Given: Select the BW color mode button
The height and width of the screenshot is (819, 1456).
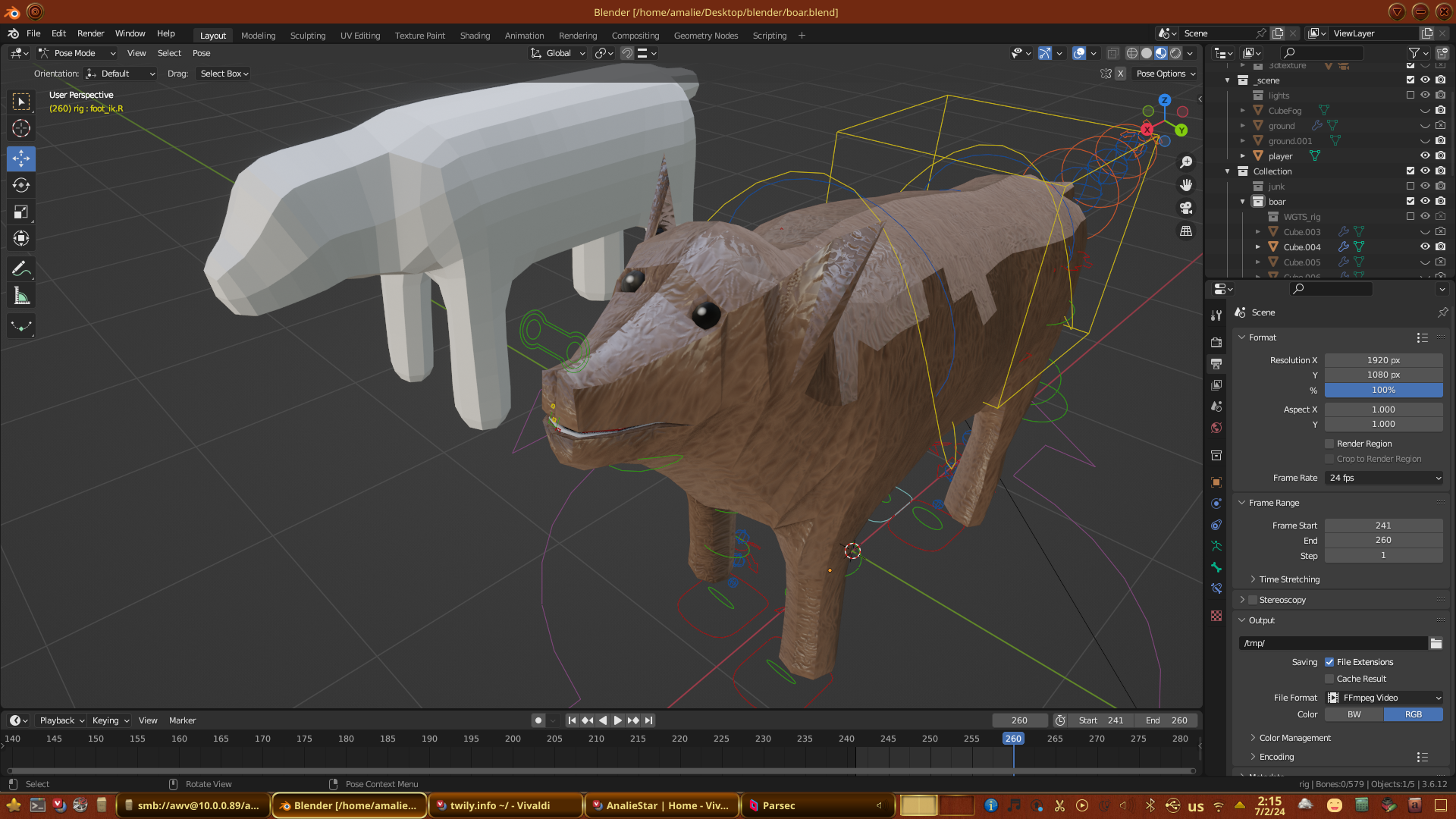Looking at the screenshot, I should pos(1354,714).
